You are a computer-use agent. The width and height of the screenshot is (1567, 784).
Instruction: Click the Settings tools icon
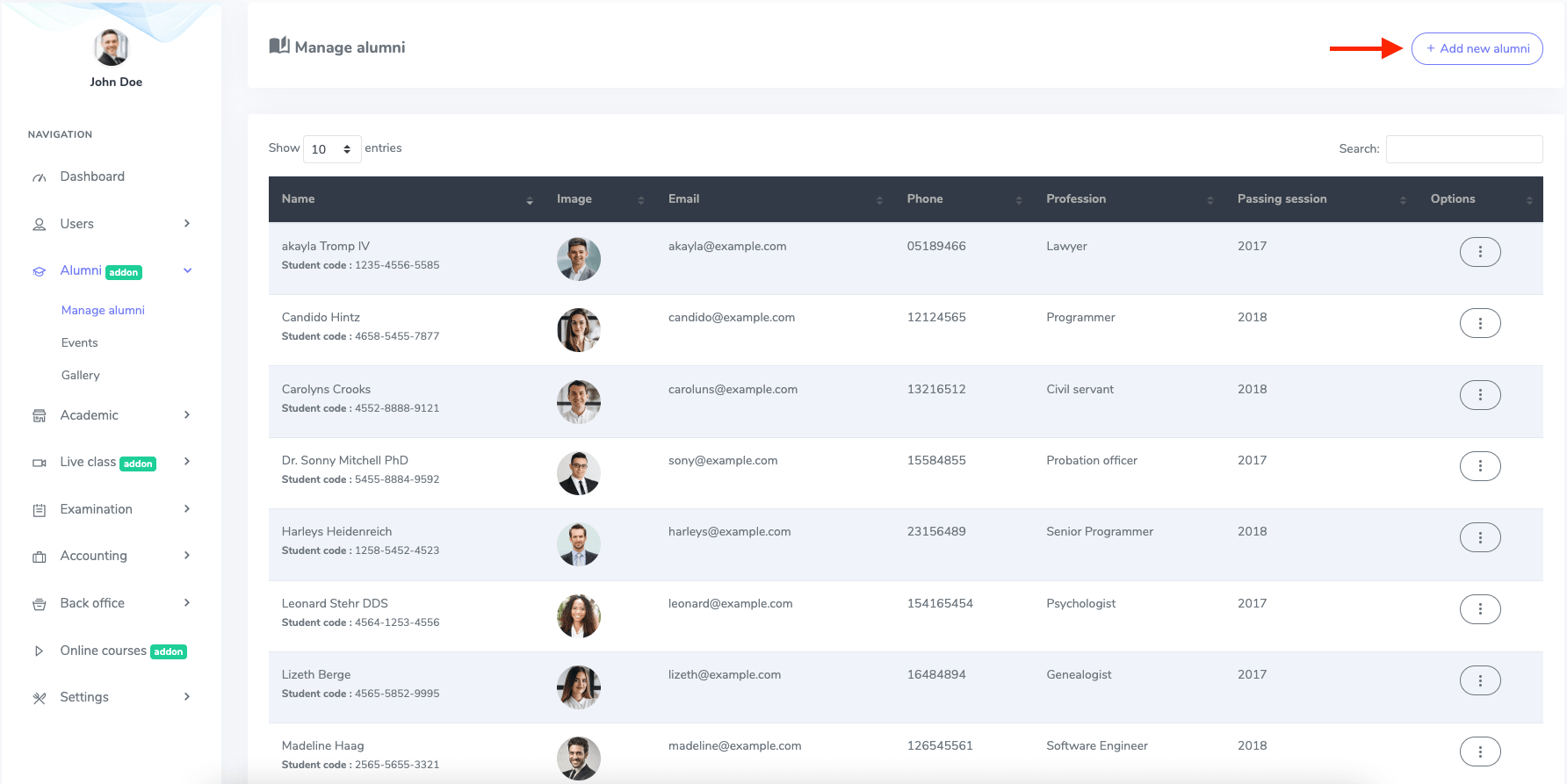click(40, 698)
